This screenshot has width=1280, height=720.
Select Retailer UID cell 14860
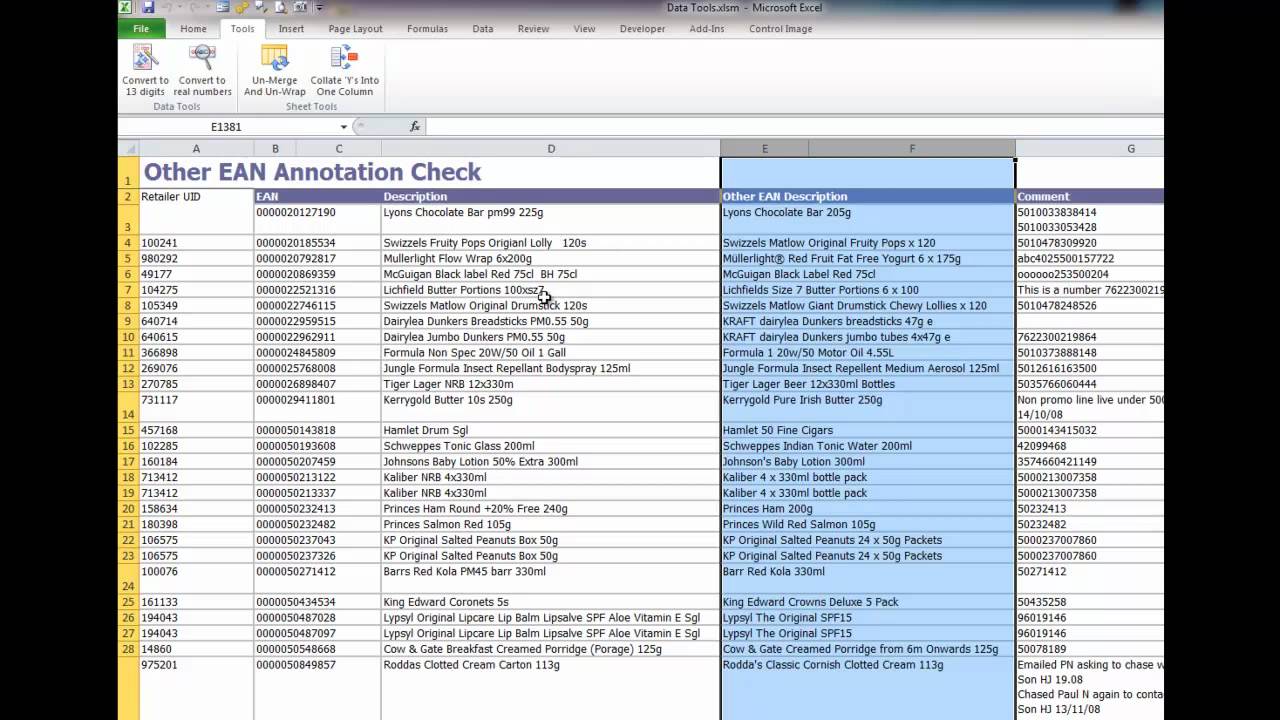(x=196, y=650)
